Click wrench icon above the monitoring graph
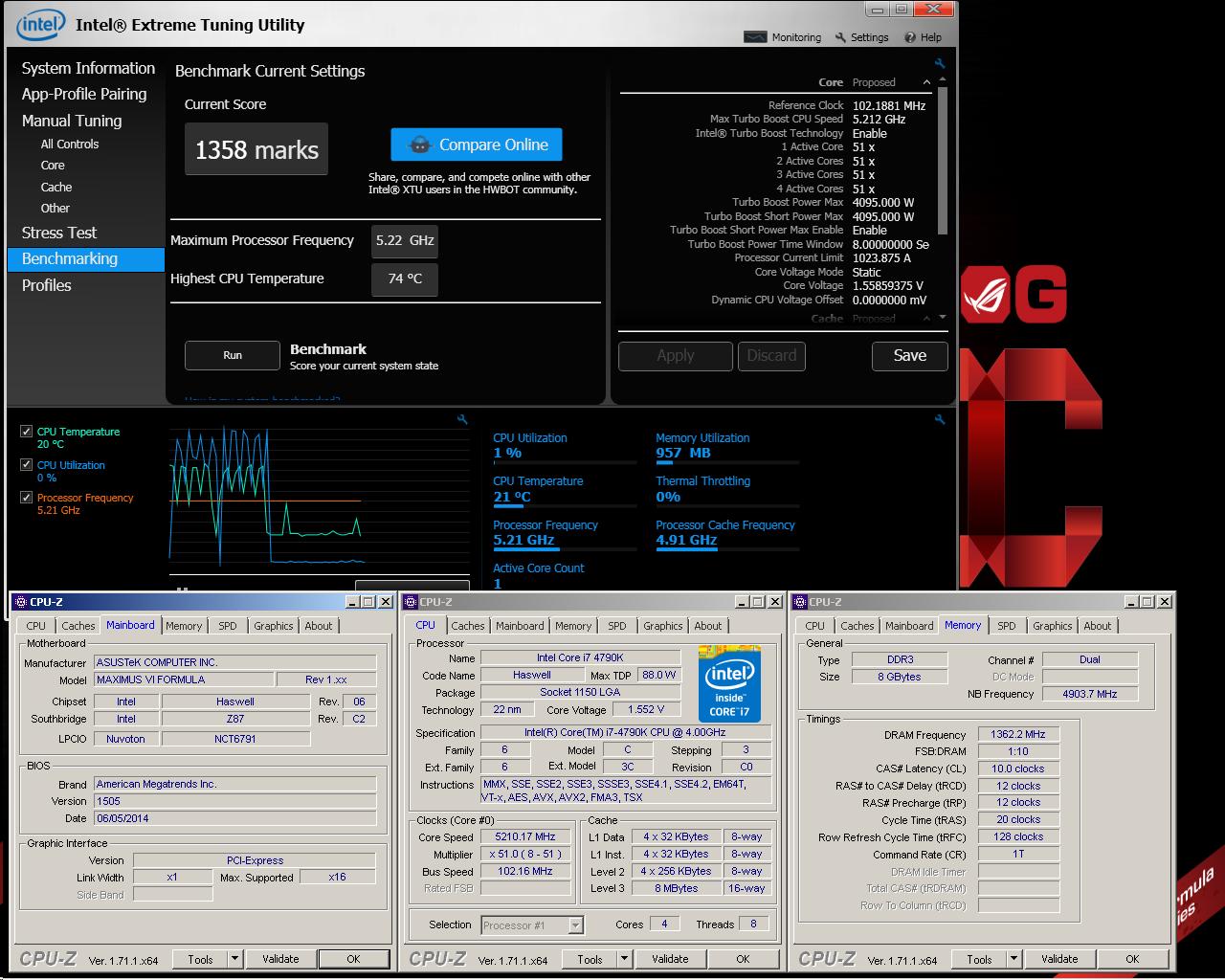1225x980 pixels. (462, 419)
